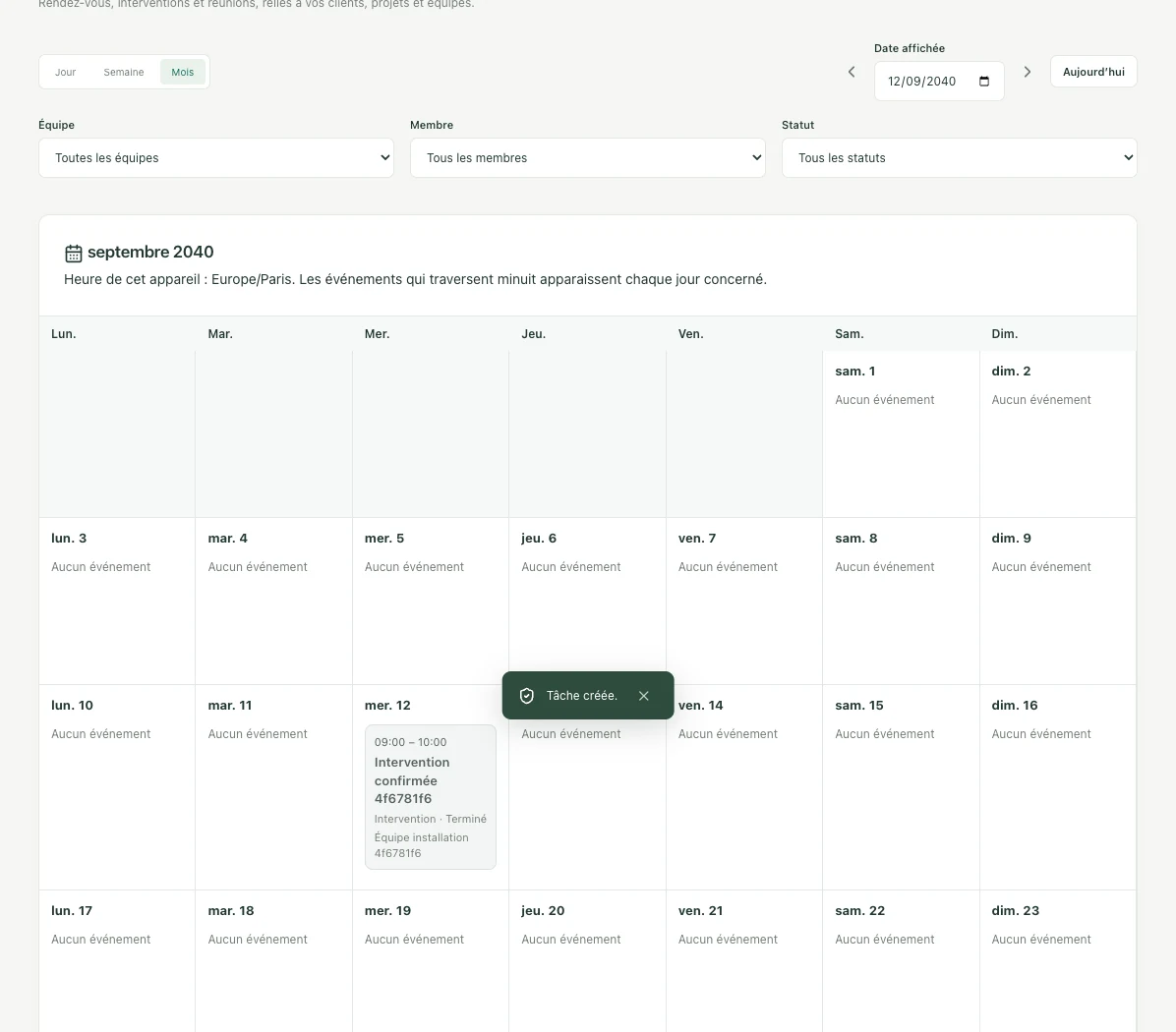Open date picker calendar icon
Screen dimensions: 1176x1032
tap(984, 81)
